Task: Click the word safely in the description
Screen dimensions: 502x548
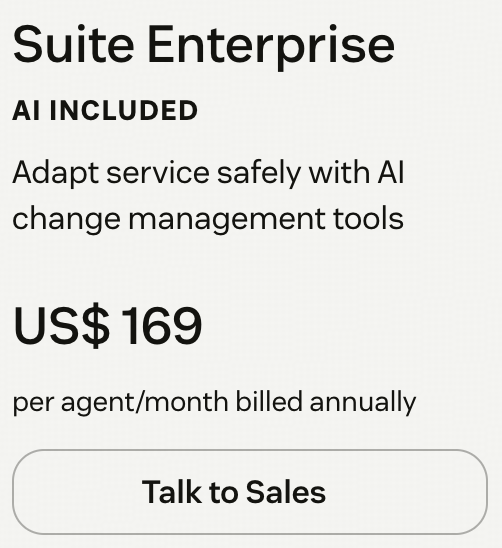Action: click(259, 173)
